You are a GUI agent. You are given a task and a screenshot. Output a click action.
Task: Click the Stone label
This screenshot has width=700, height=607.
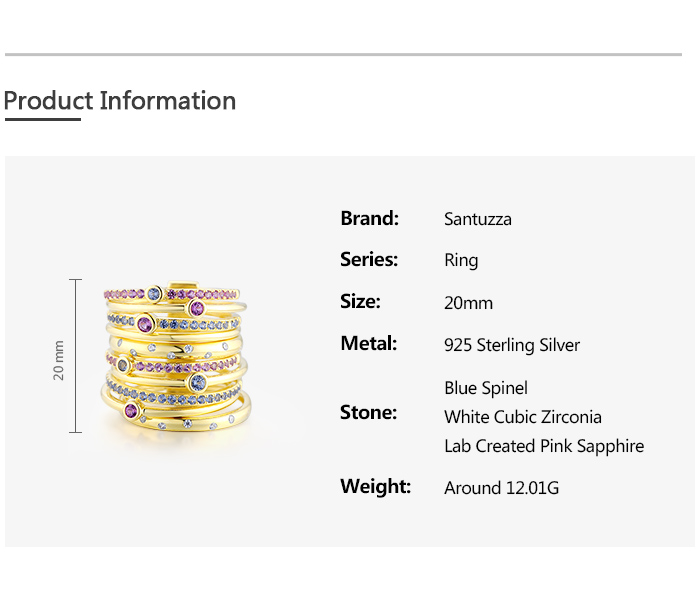pos(368,412)
